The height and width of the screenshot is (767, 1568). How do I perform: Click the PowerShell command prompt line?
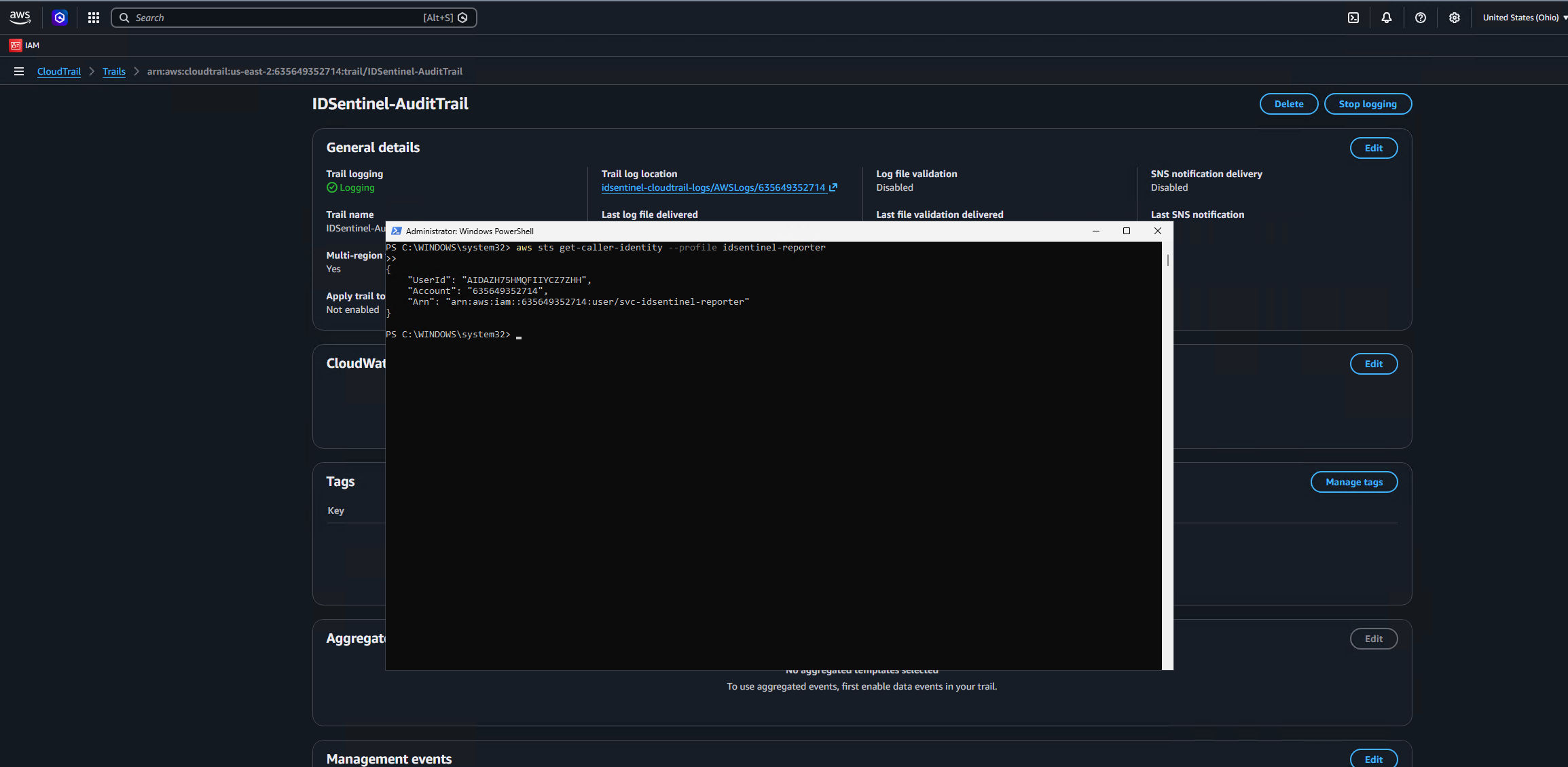[454, 335]
